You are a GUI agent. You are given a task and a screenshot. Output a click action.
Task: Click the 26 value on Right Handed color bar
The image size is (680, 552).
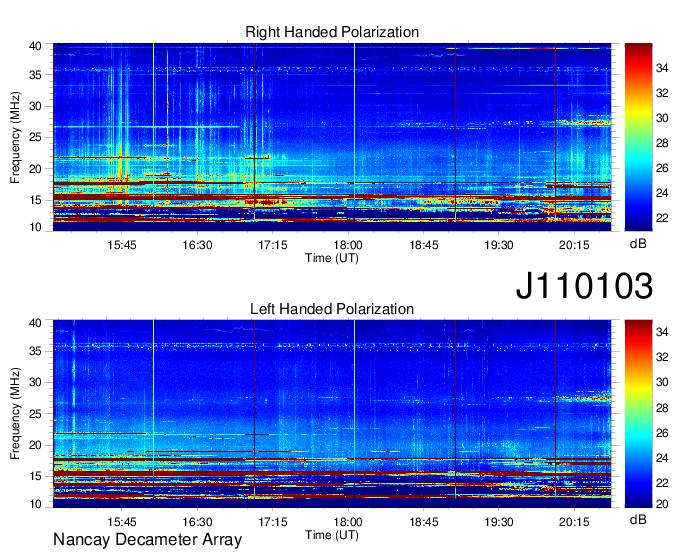pos(662,168)
